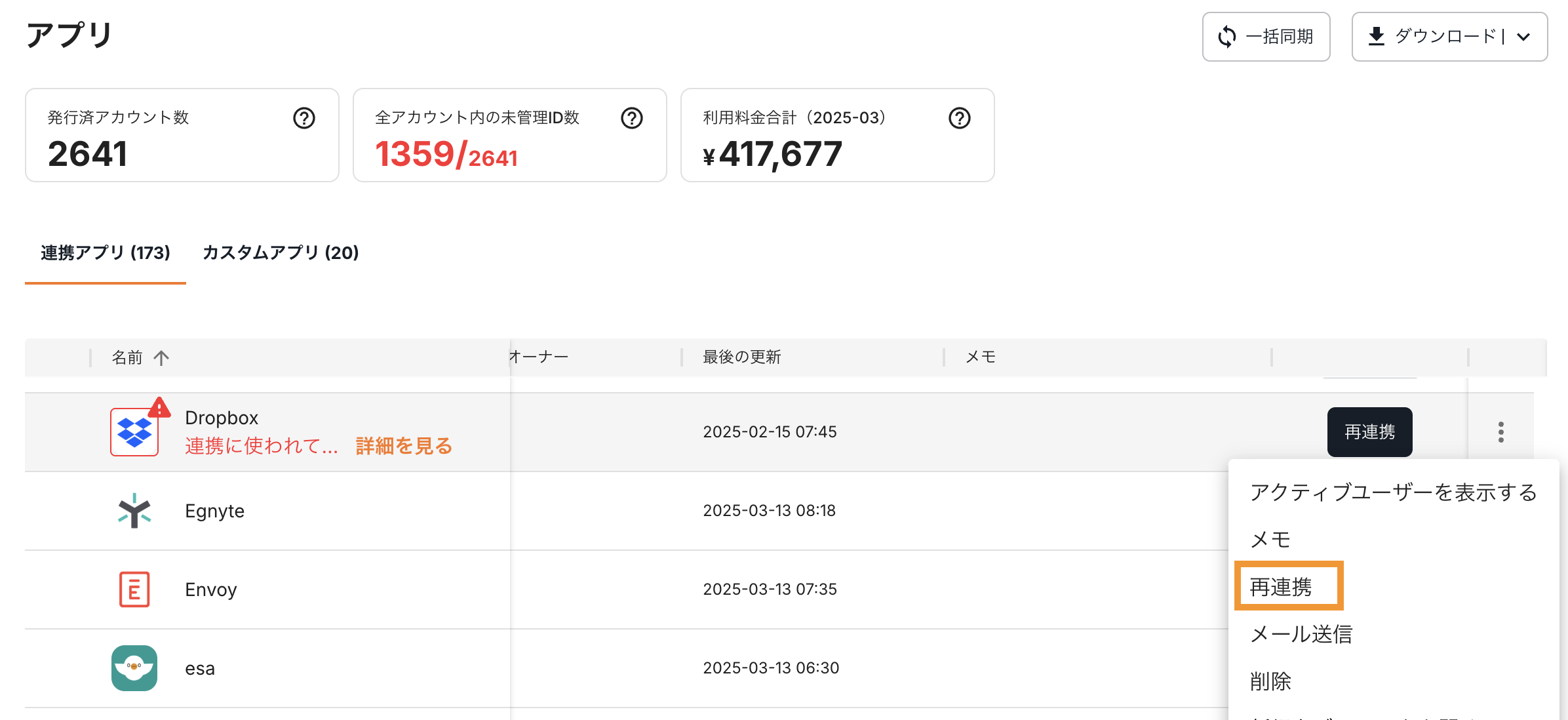Click the esa app logo icon
1568x720 pixels.
coord(134,668)
